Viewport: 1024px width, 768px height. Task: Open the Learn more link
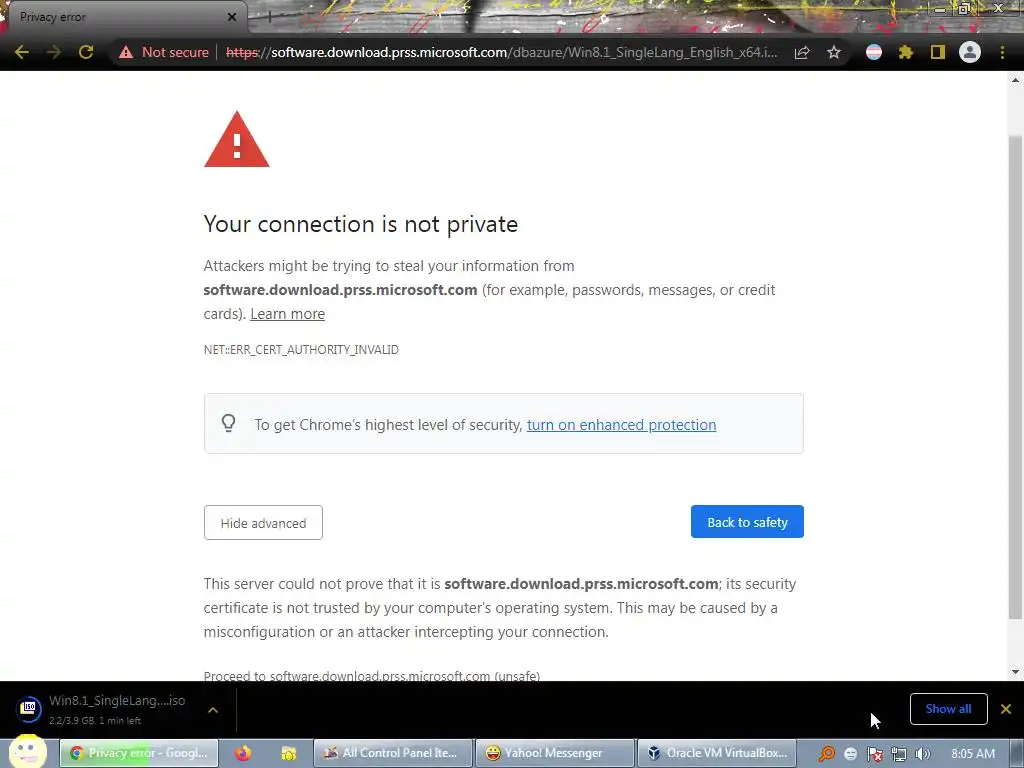pyautogui.click(x=287, y=314)
